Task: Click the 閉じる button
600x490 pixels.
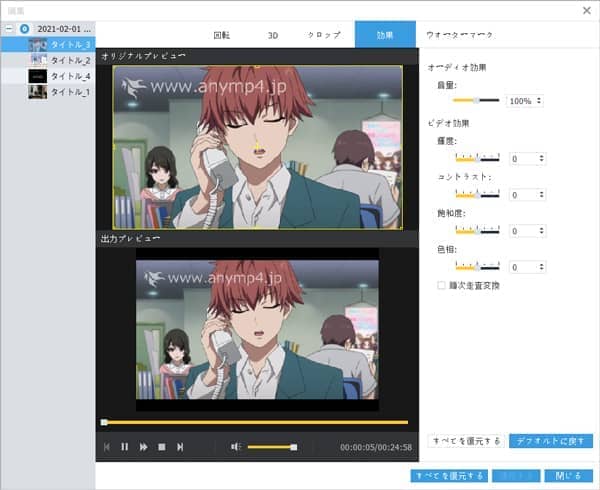Action: (x=569, y=476)
